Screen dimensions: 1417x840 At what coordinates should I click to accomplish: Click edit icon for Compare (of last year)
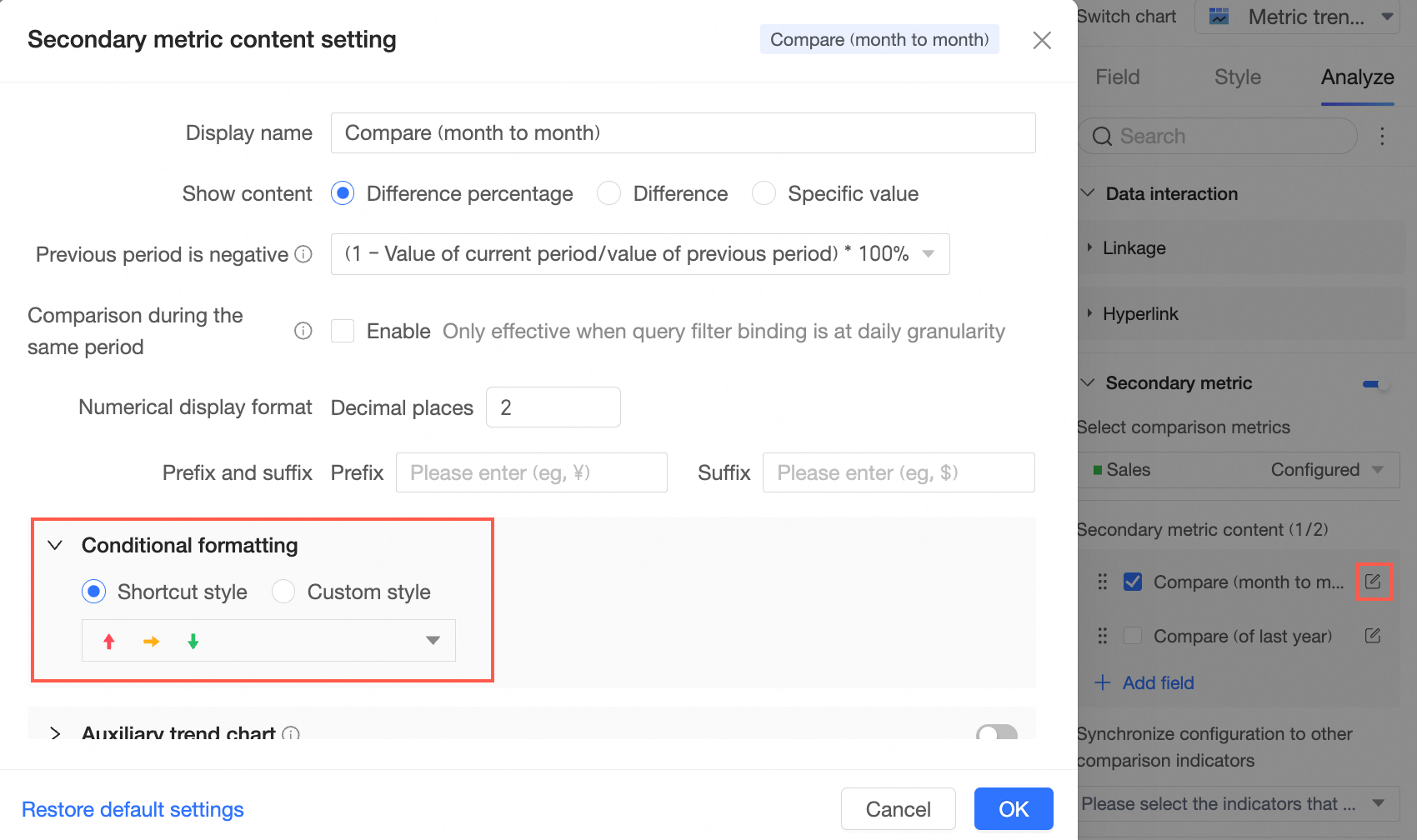[1373, 636]
